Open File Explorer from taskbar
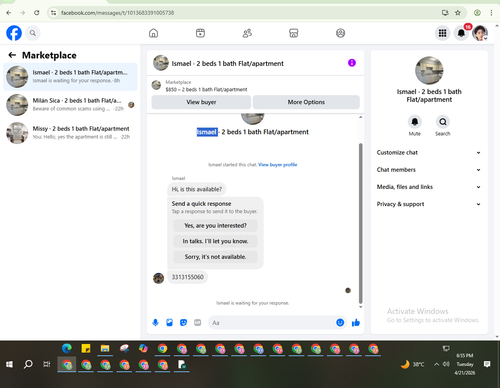This screenshot has height=388, width=500. pos(105,348)
